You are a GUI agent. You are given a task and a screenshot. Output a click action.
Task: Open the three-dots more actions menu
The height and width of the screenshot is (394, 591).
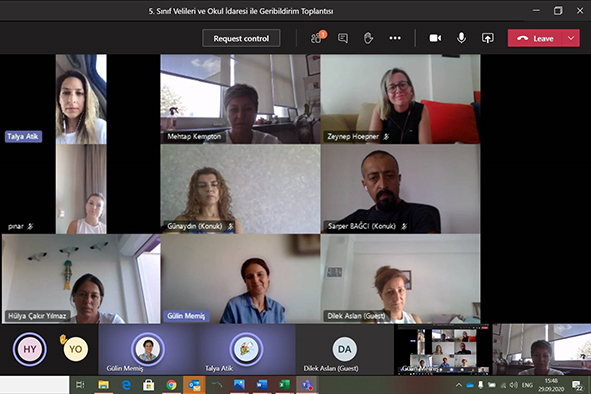[x=395, y=38]
